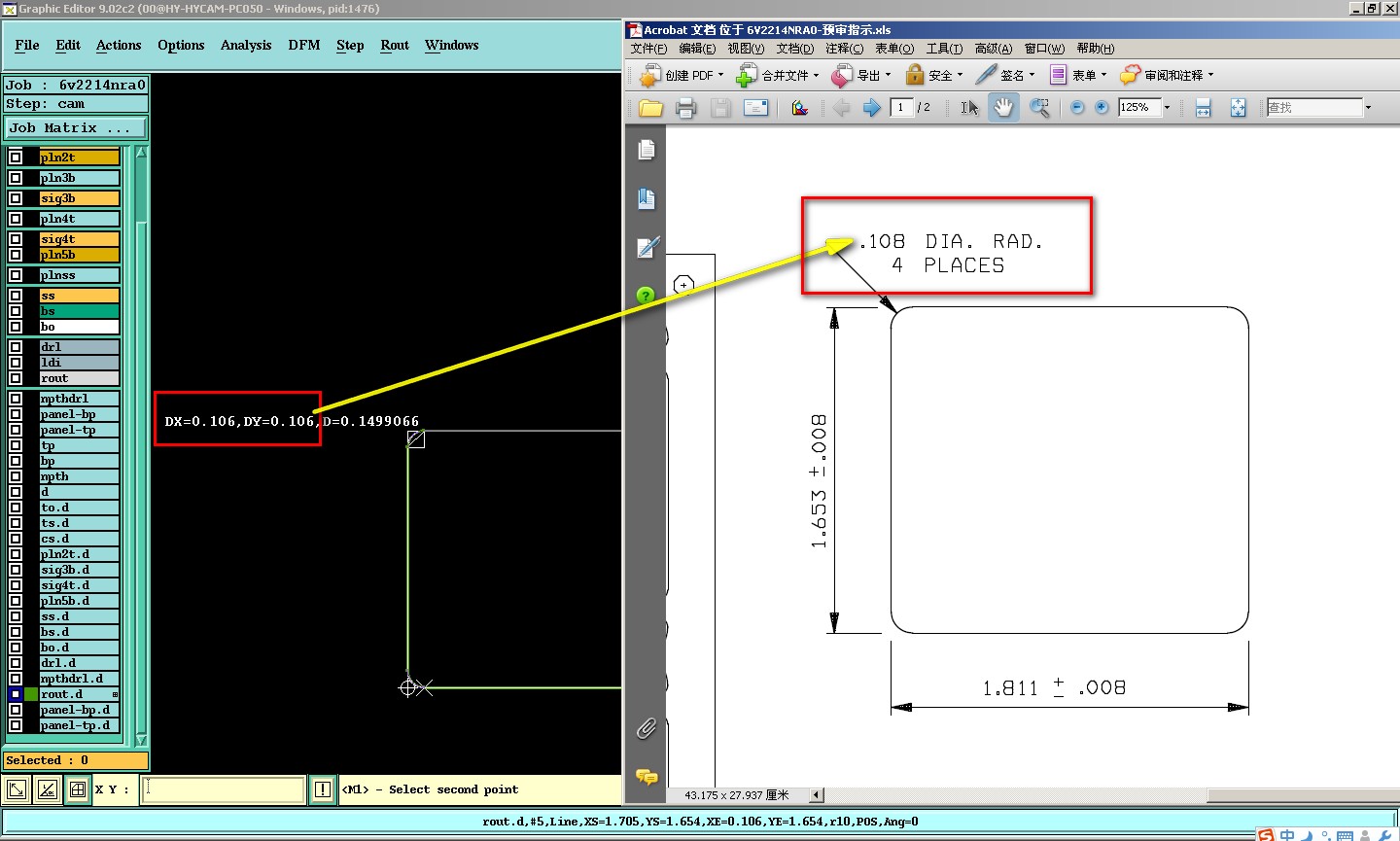Open the Comments panel in Acrobat sidebar
The image size is (1400, 841).
(647, 776)
